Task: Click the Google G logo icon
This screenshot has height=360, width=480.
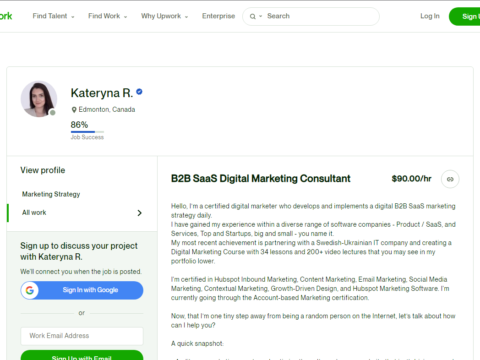Action: click(x=30, y=290)
